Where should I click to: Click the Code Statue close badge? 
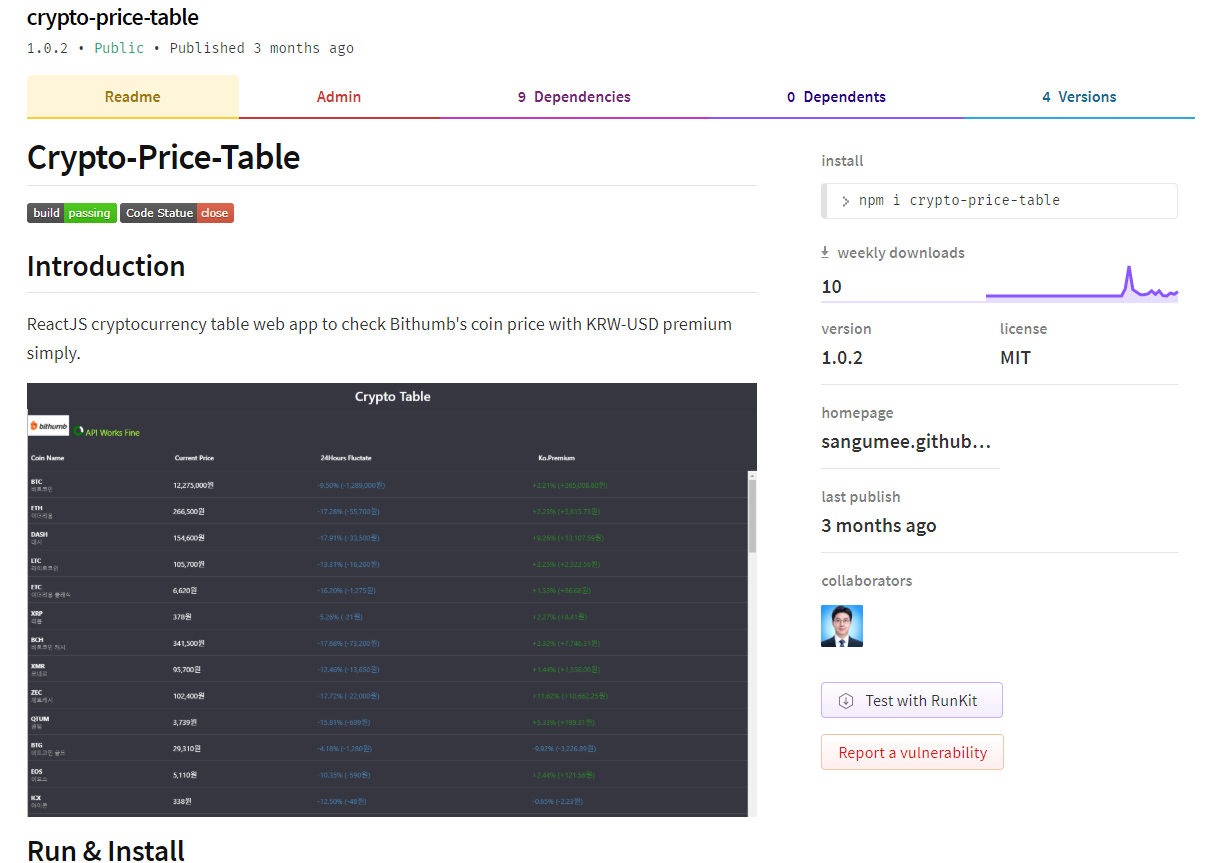[177, 213]
